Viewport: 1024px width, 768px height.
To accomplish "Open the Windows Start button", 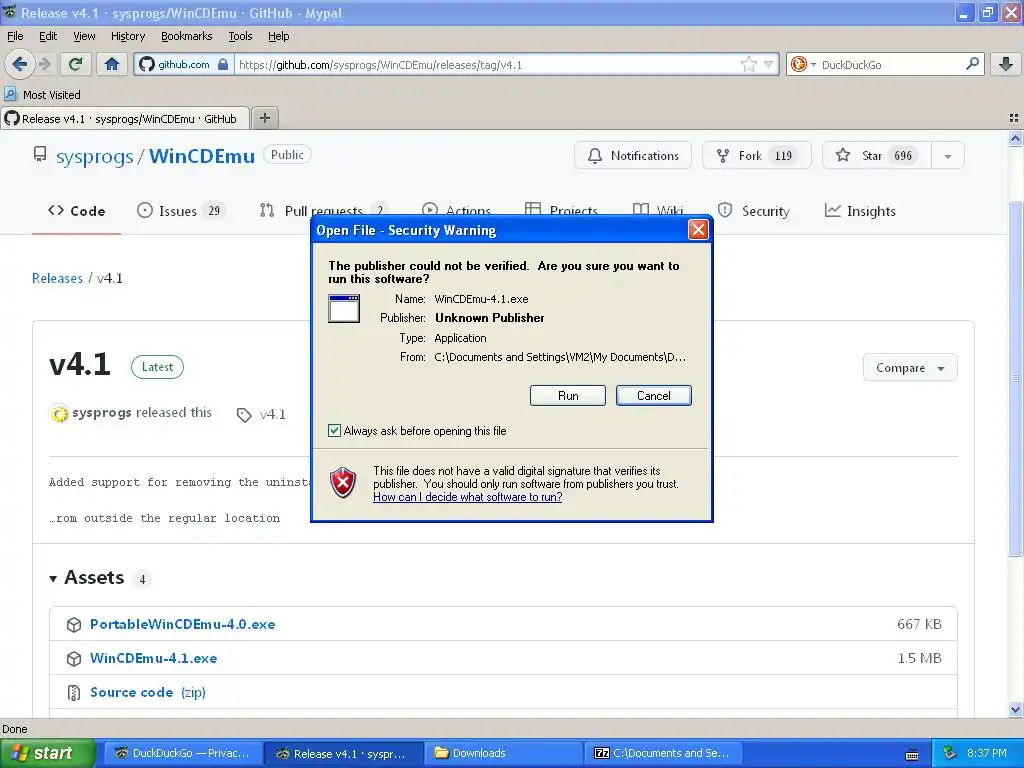I will pyautogui.click(x=47, y=754).
